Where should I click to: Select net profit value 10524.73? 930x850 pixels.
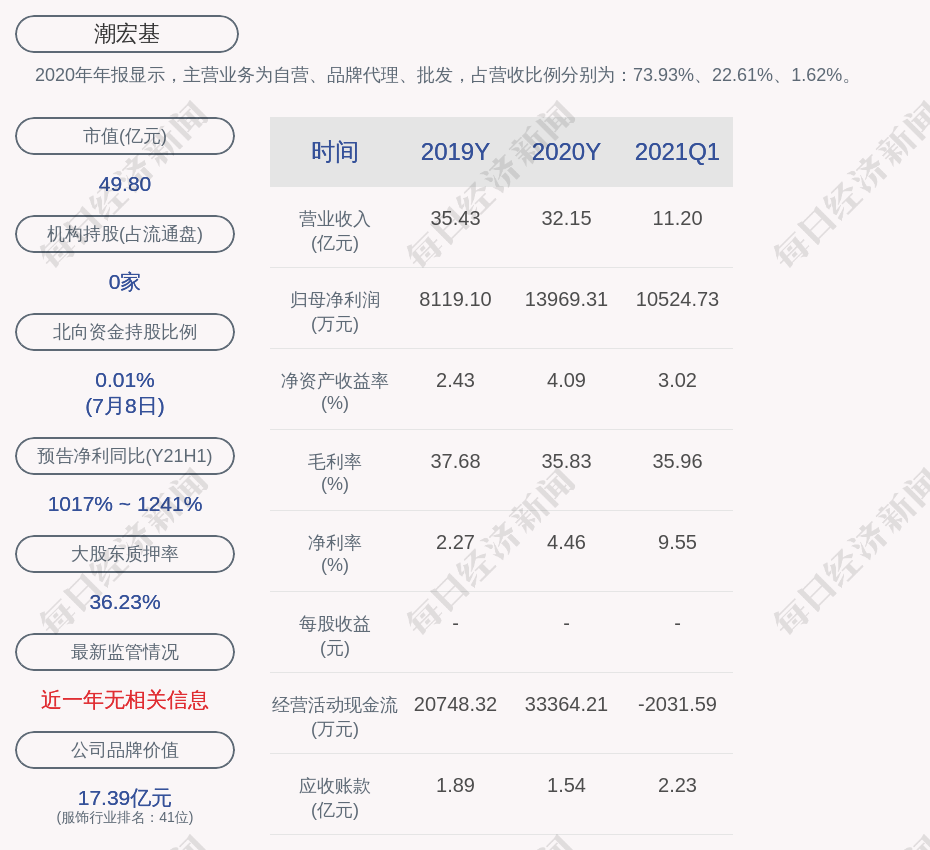[x=677, y=299]
